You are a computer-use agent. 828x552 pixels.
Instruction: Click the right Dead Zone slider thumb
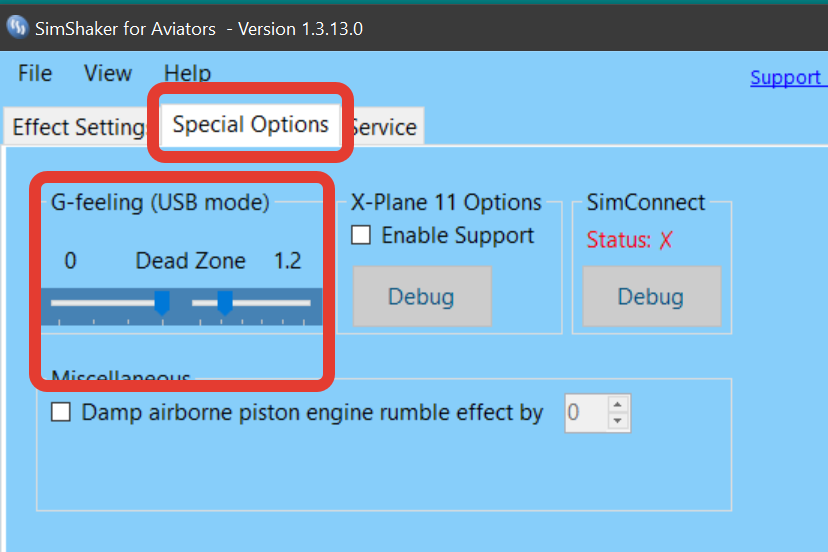[225, 303]
